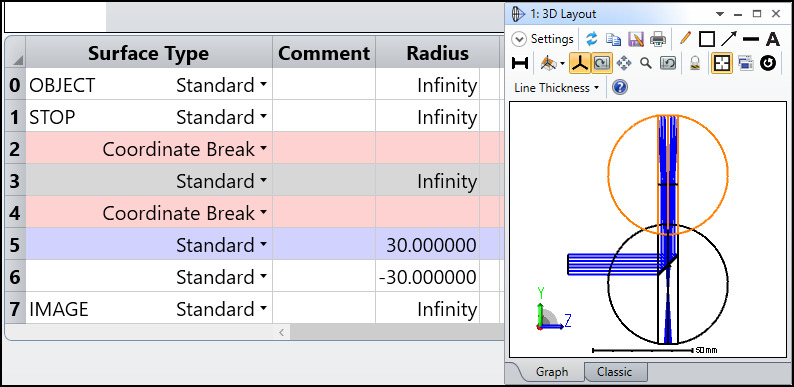
Task: Open the camera view dropdown arrow
Action: (x=563, y=64)
